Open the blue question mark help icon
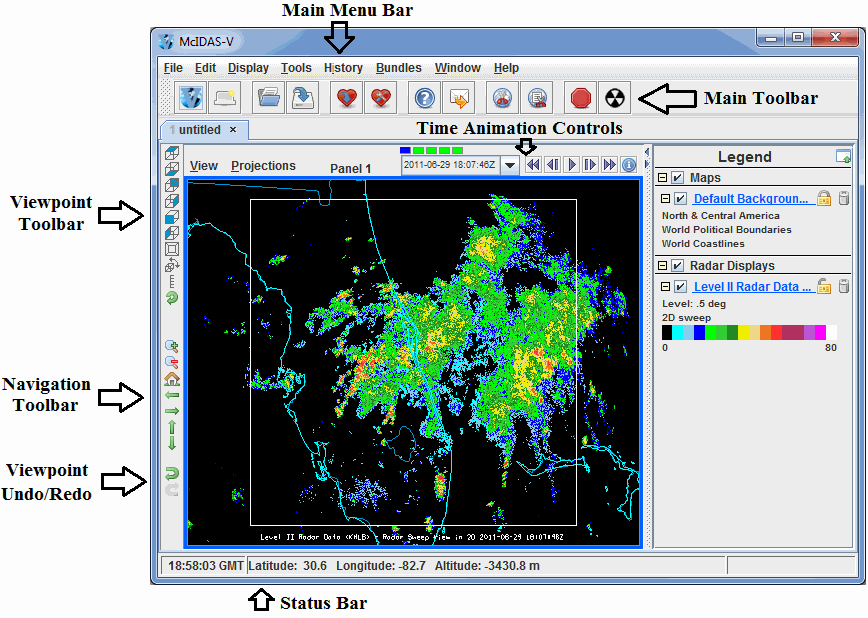 [x=425, y=98]
